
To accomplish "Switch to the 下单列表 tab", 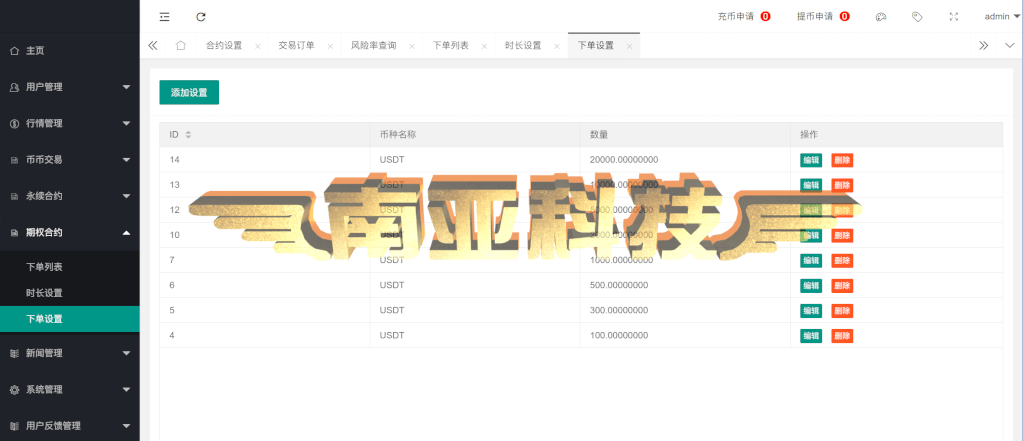I will tap(451, 46).
